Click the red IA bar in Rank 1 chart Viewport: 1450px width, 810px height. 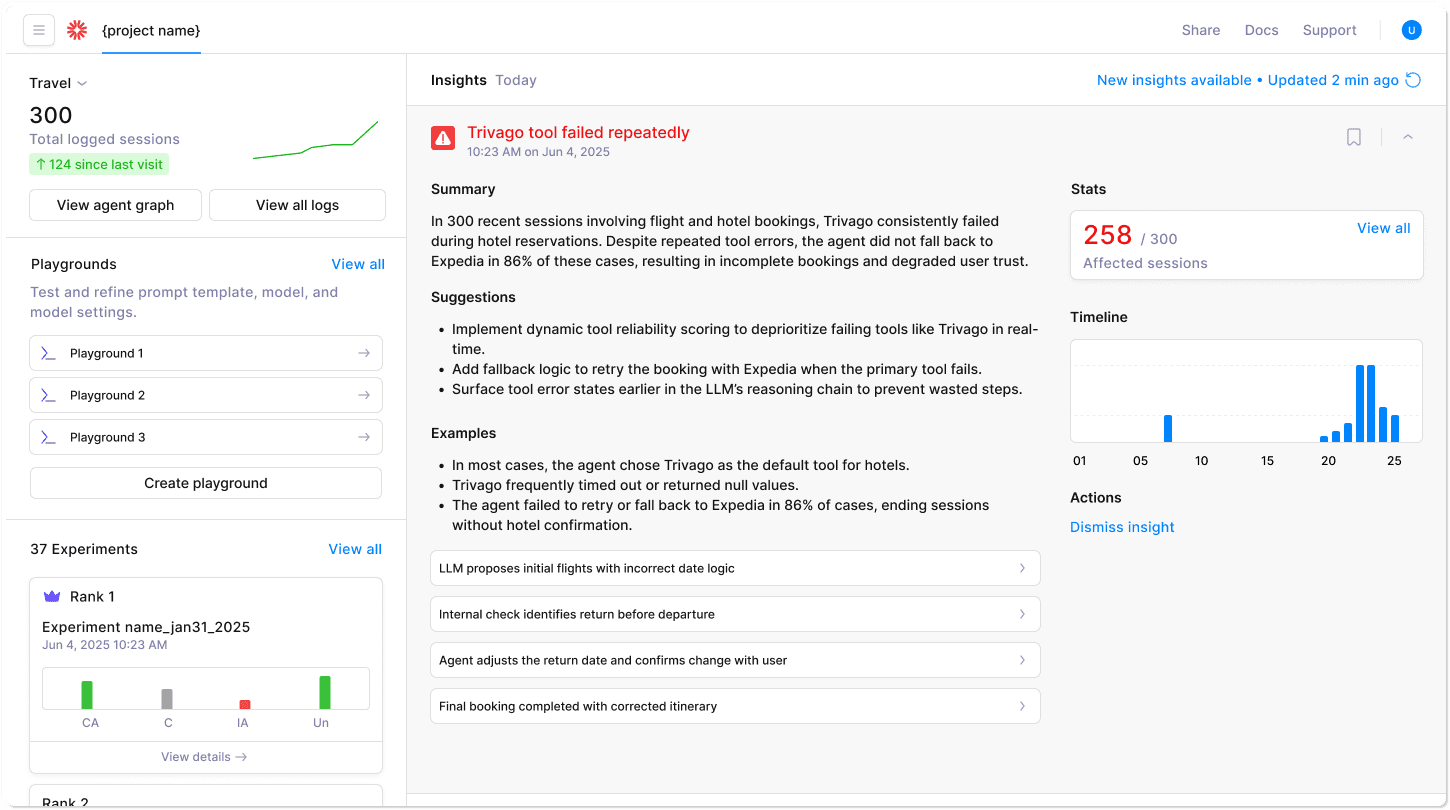point(245,704)
